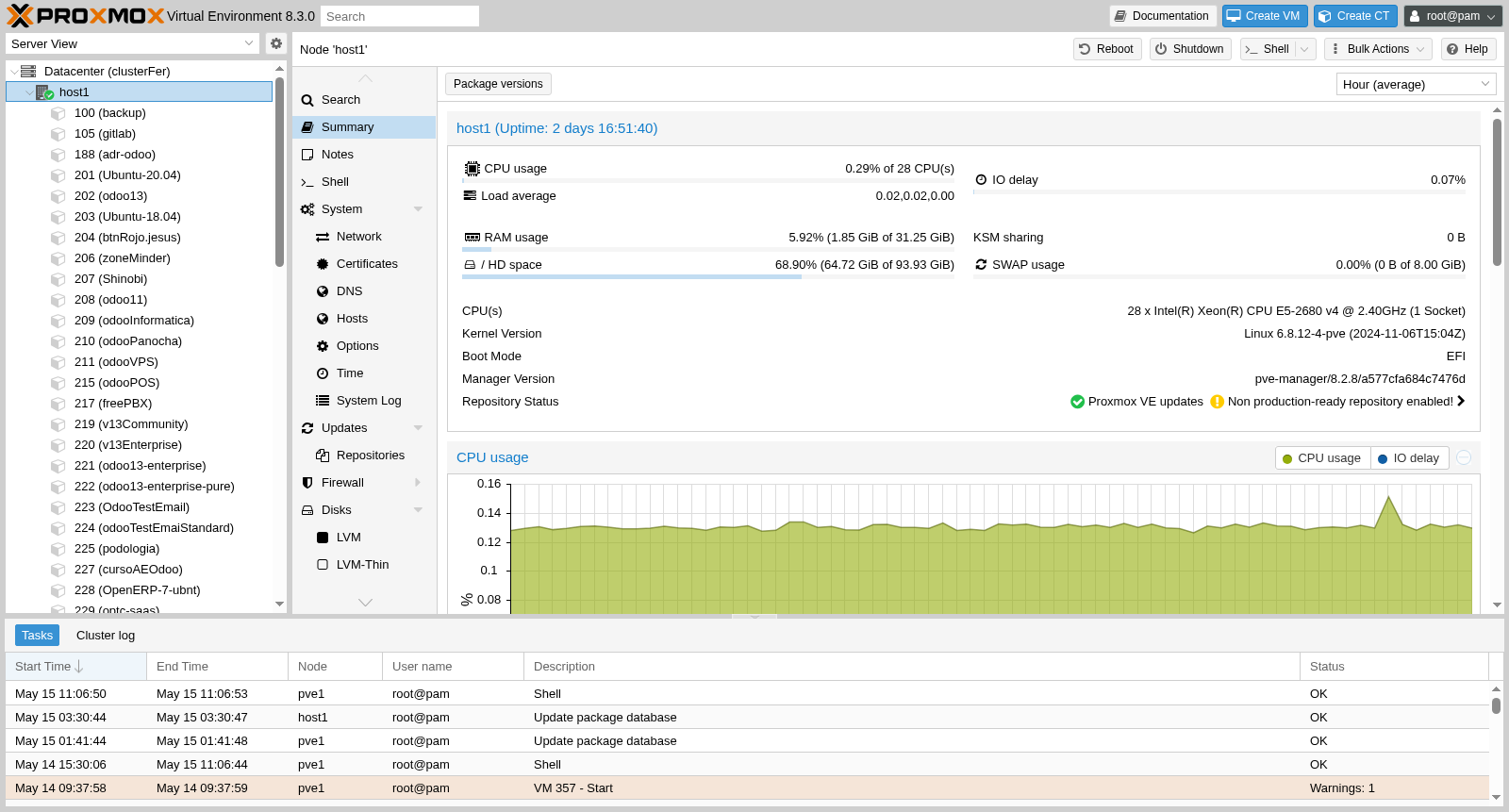Select the VM 357 - Start task row
This screenshot has width=1509, height=812.
pos(747,788)
